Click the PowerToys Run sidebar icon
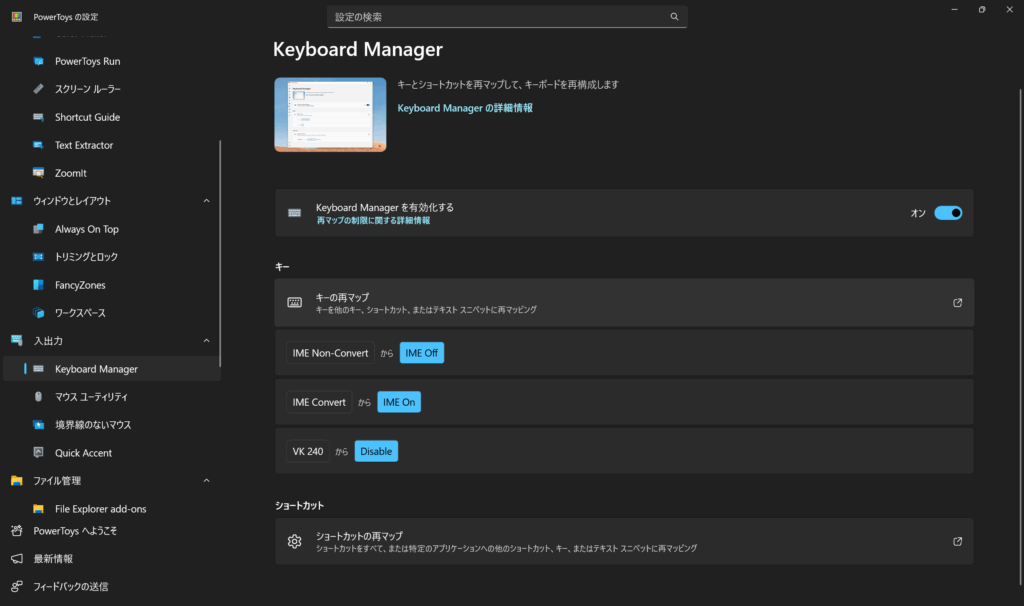Screen dimensions: 1024x606 [x=39, y=61]
